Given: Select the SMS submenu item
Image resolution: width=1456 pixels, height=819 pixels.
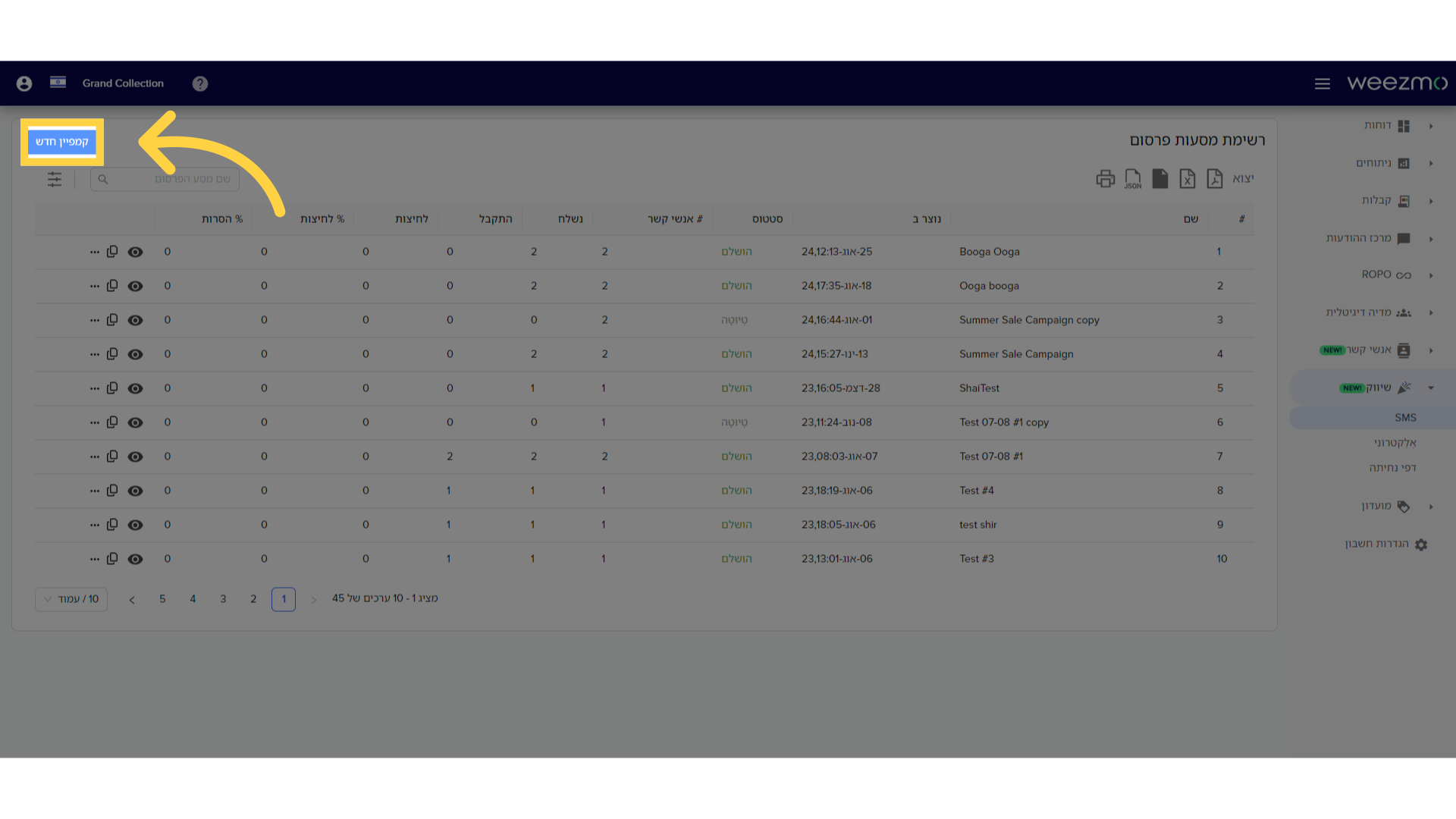Looking at the screenshot, I should coord(1405,418).
